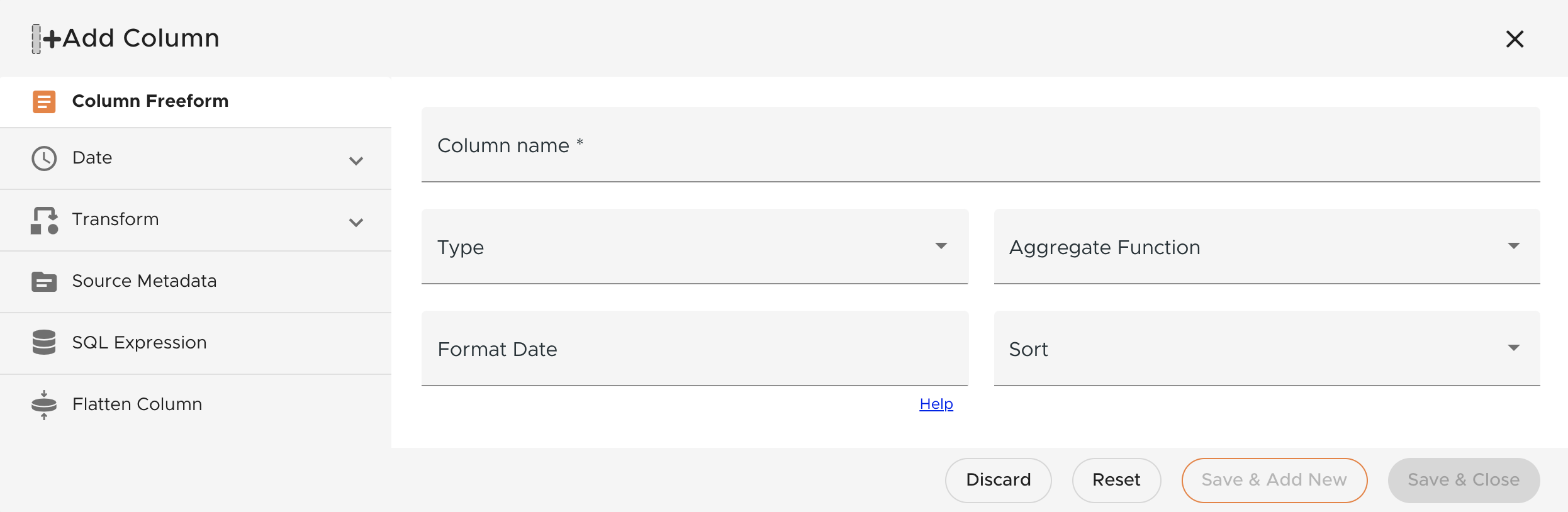Click the Flatten Column icon
1568x512 pixels.
pyautogui.click(x=44, y=404)
